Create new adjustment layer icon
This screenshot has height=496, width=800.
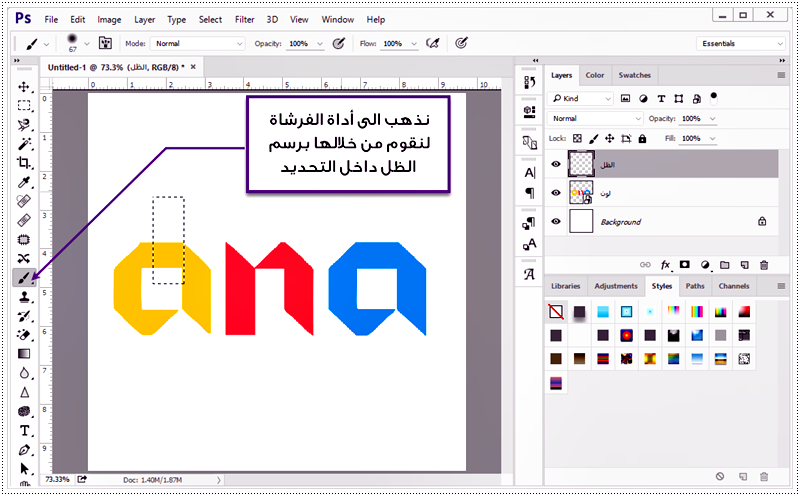pyautogui.click(x=705, y=265)
